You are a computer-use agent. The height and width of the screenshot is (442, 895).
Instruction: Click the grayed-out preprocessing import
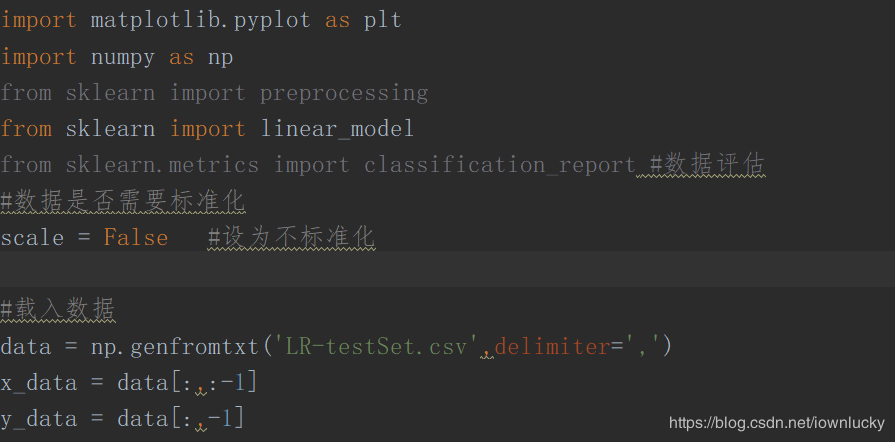(344, 93)
